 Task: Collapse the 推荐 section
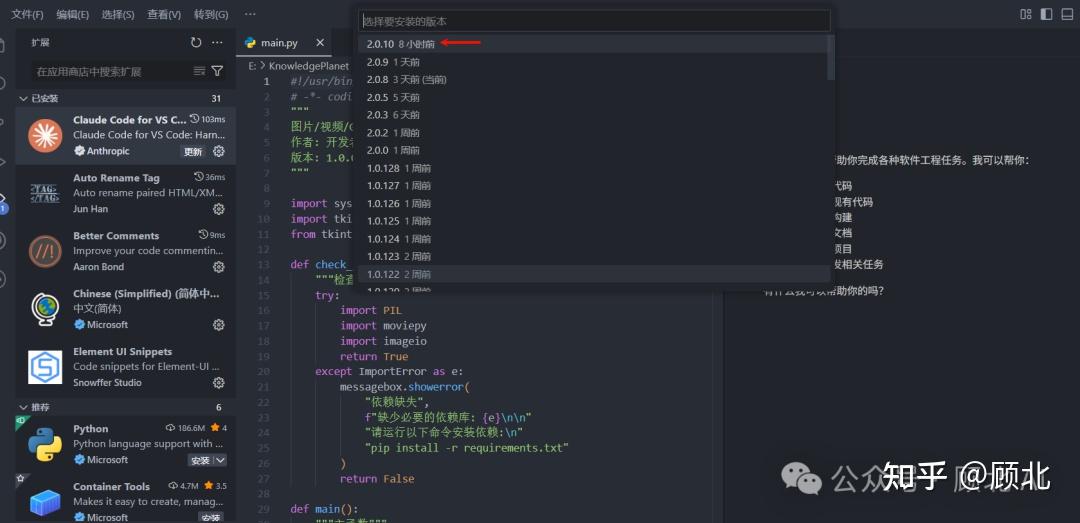[126, 407]
